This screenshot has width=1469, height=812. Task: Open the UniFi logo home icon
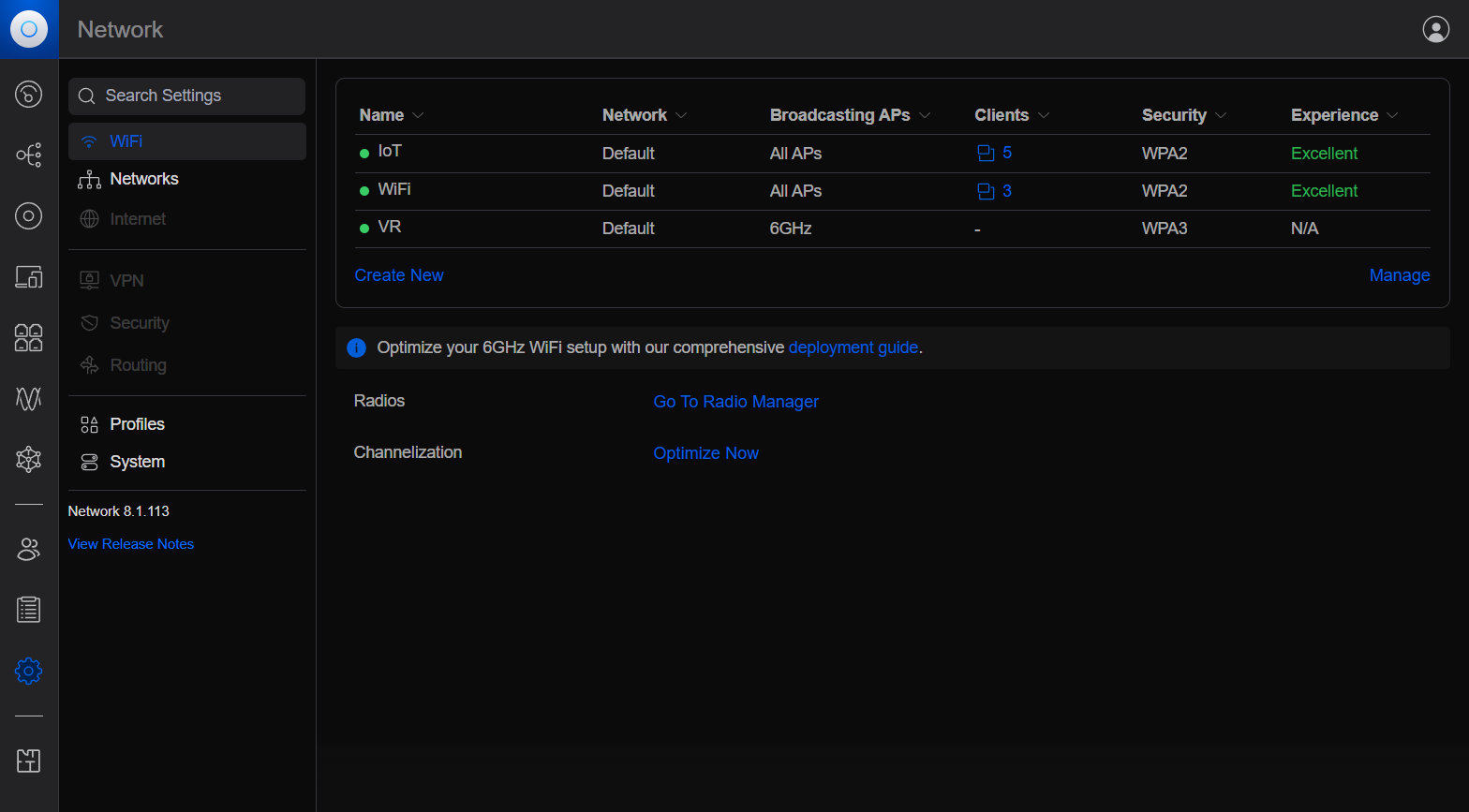(x=29, y=29)
